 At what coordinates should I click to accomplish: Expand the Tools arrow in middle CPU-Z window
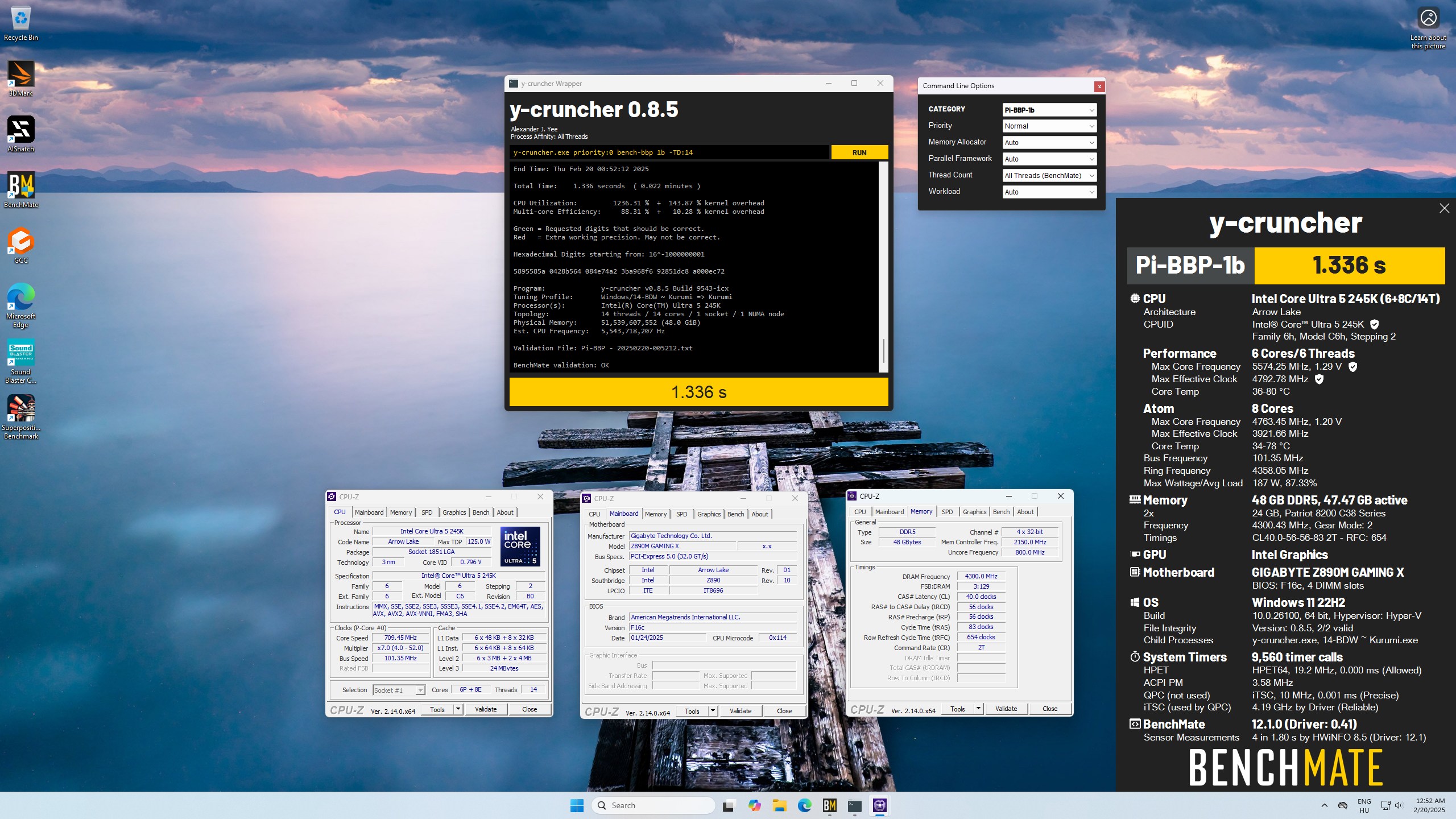point(713,711)
